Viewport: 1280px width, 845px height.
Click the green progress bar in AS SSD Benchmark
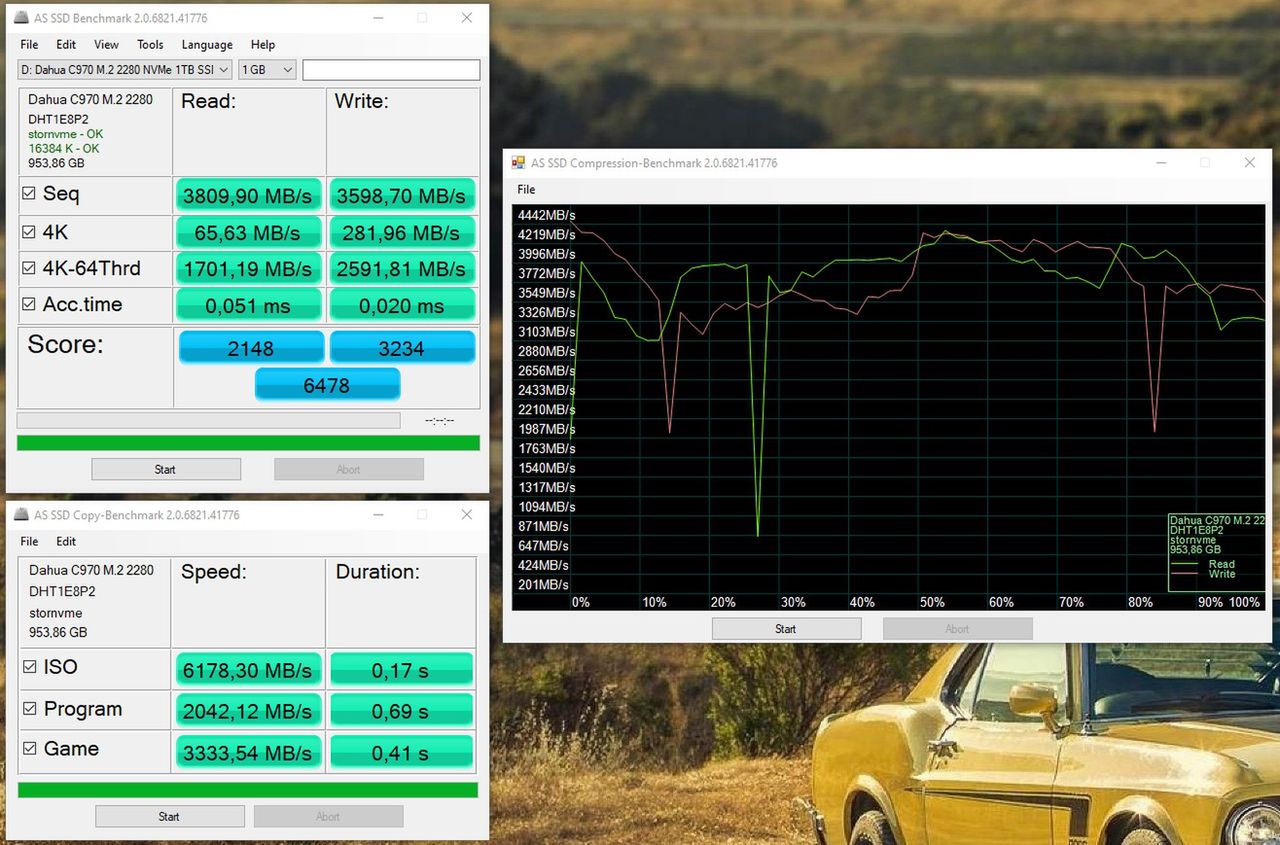(x=248, y=443)
